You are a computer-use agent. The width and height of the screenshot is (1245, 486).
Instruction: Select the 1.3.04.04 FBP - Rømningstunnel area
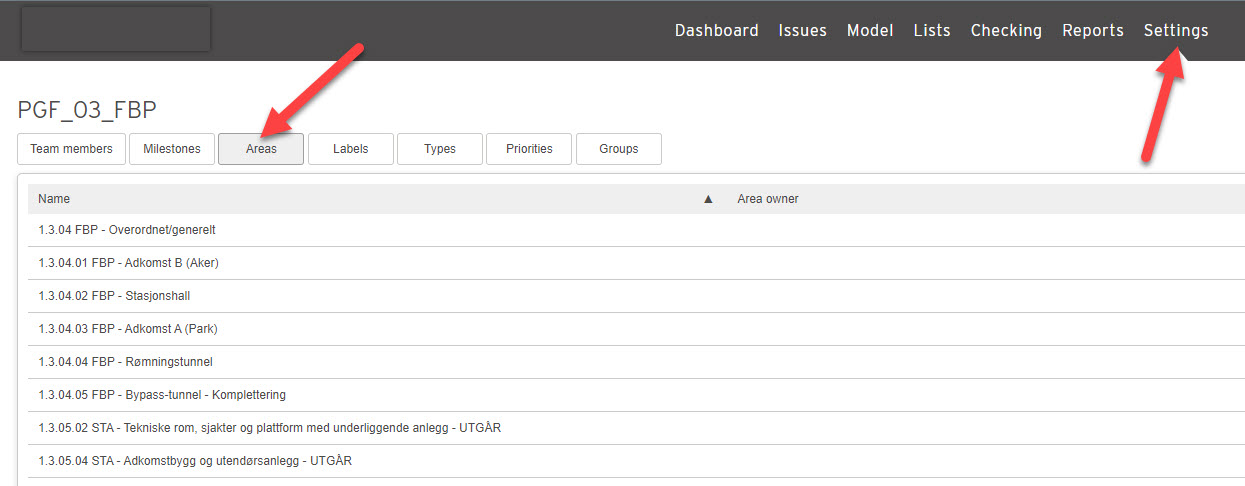pos(636,362)
